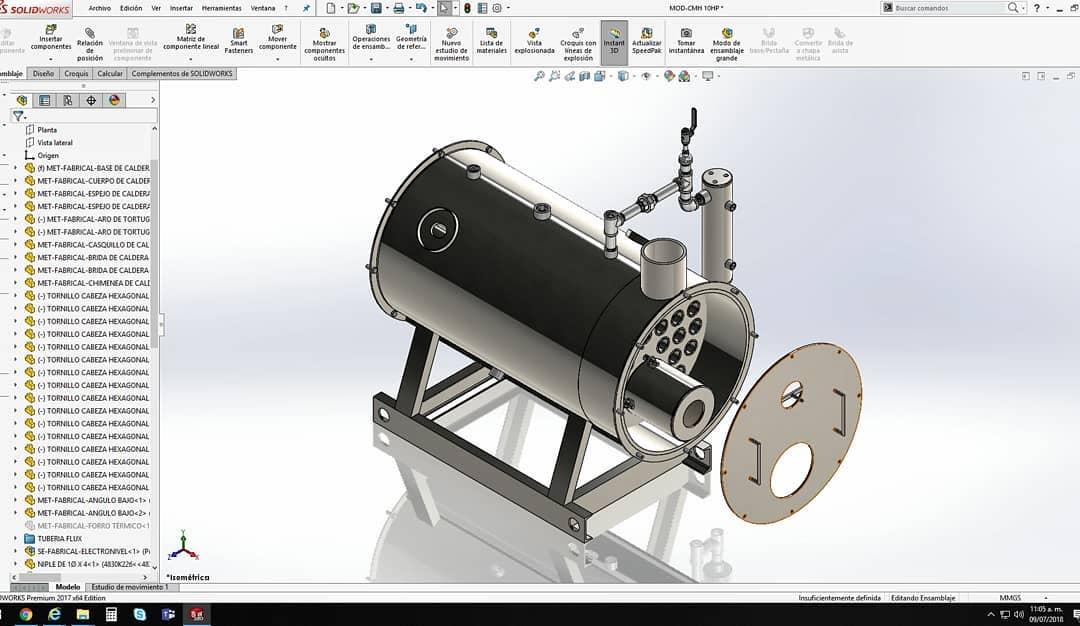Toggle the menu bar pin icon

[x=307, y=8]
